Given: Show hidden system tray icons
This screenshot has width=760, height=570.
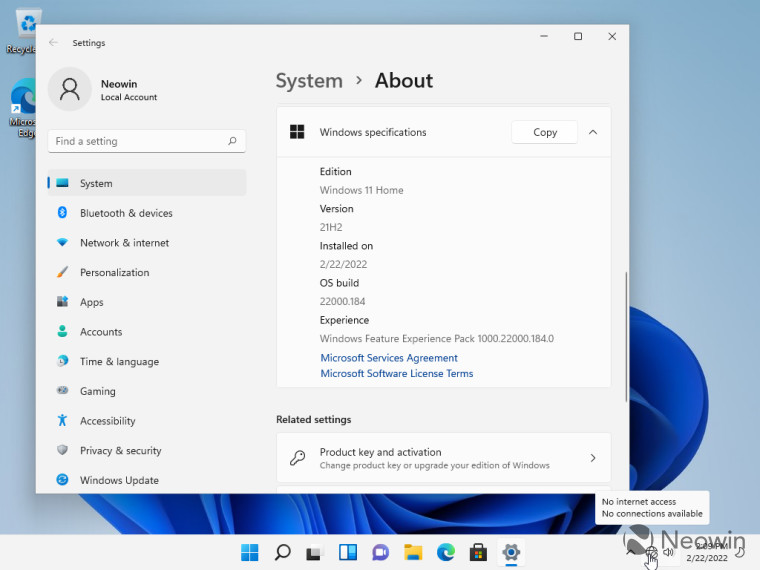Looking at the screenshot, I should 630,550.
